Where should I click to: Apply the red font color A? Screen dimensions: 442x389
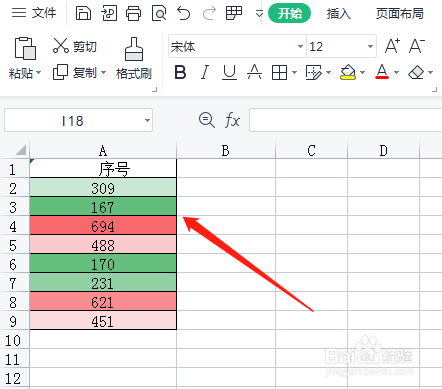tap(382, 72)
